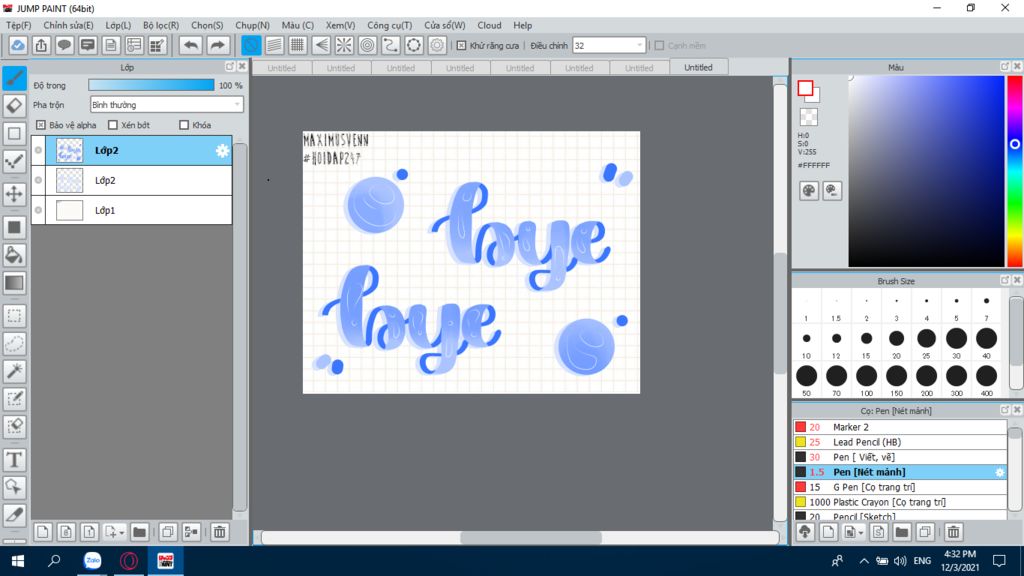
Task: Open the Cloud menu
Action: [x=489, y=25]
